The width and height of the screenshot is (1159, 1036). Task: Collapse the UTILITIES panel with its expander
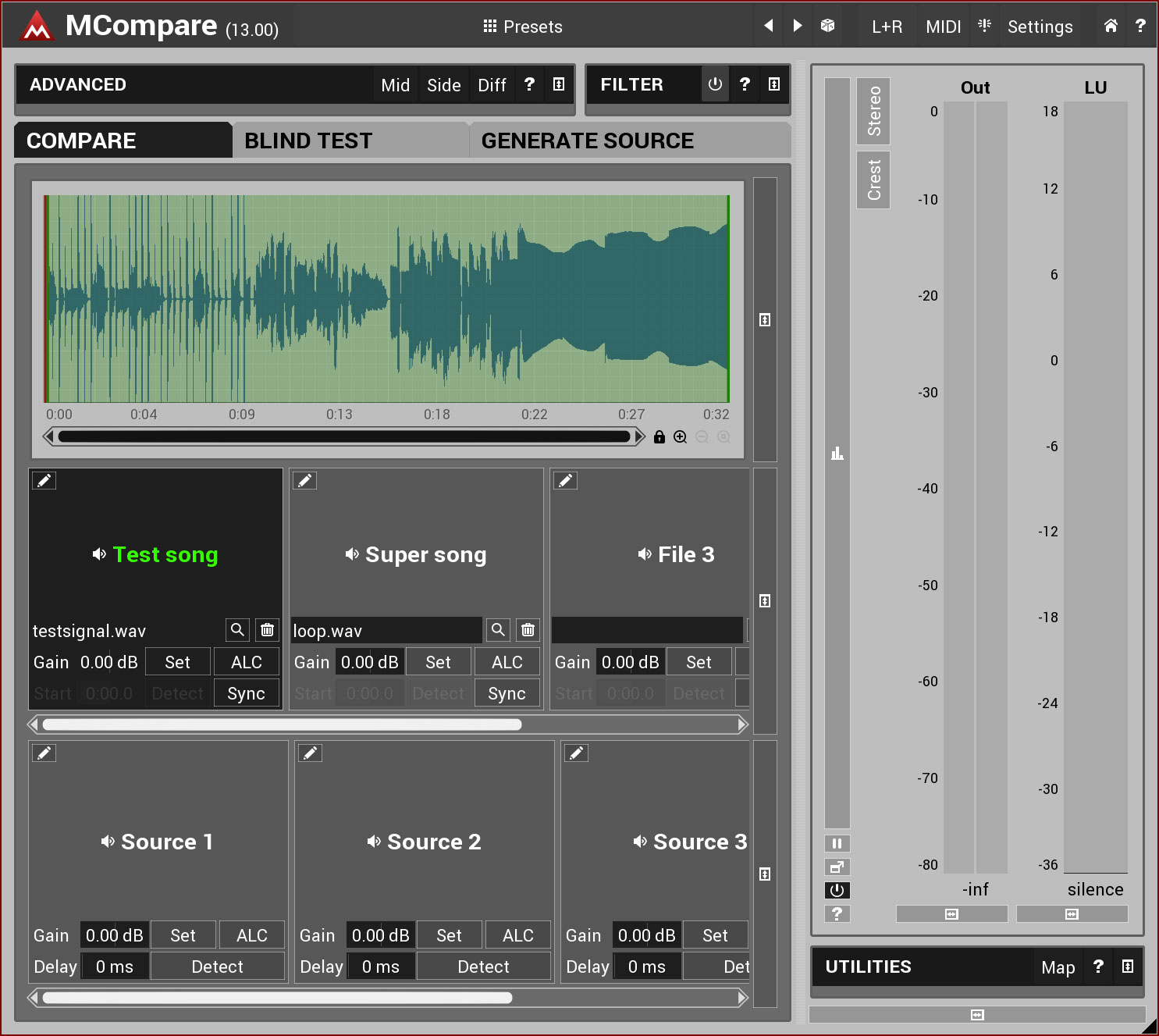tap(1127, 967)
